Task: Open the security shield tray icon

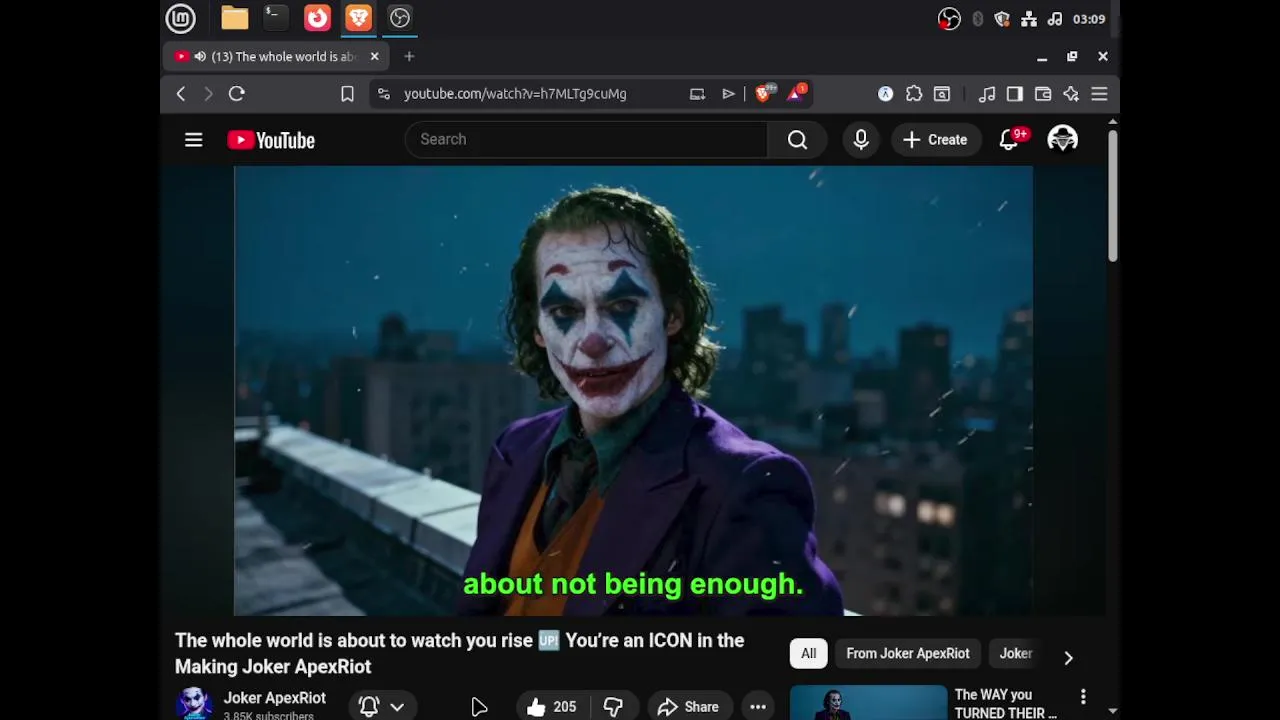Action: pos(1003,19)
